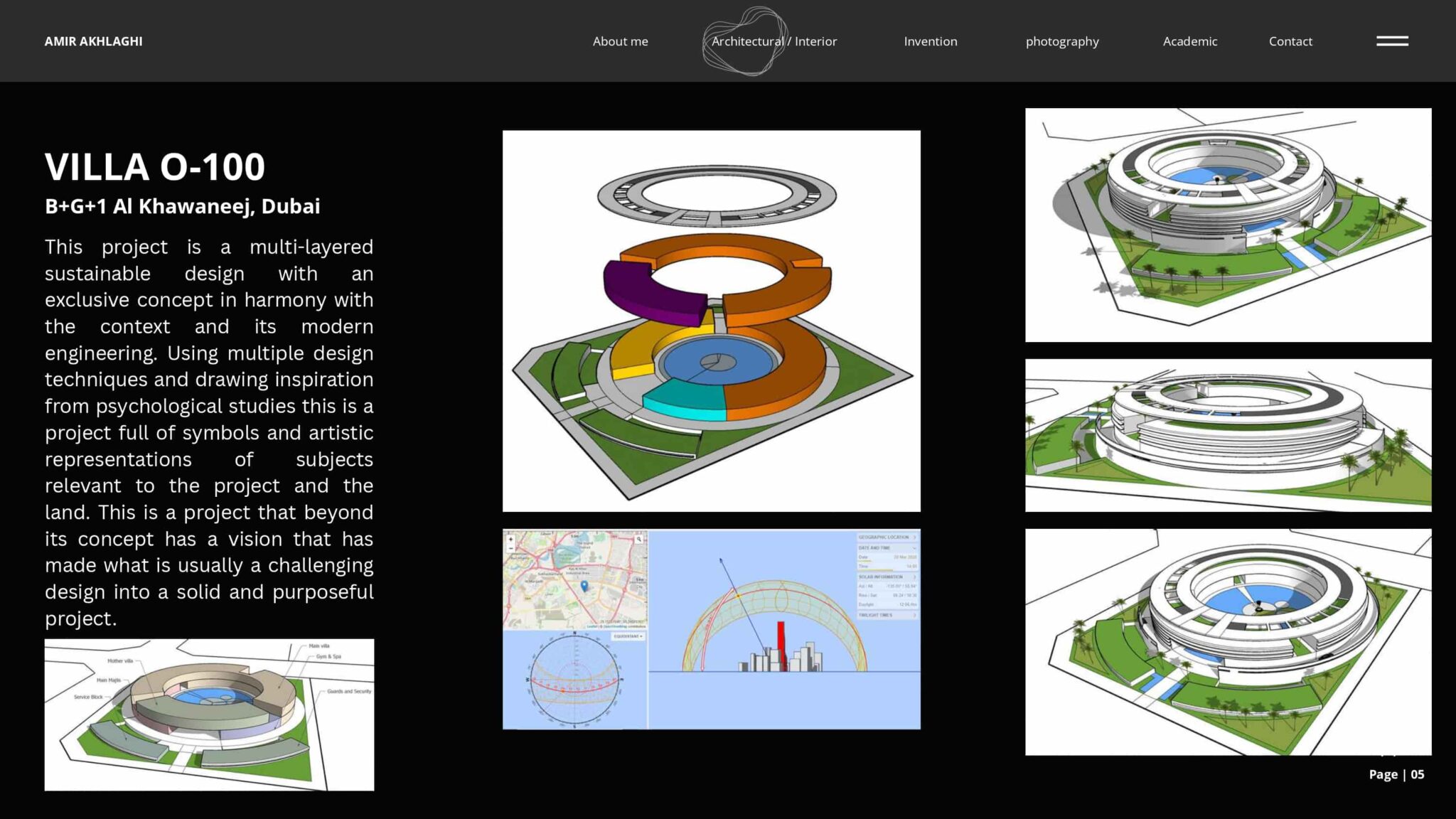Click the blue location pin on map
The width and height of the screenshot is (1456, 819).
coord(584,586)
